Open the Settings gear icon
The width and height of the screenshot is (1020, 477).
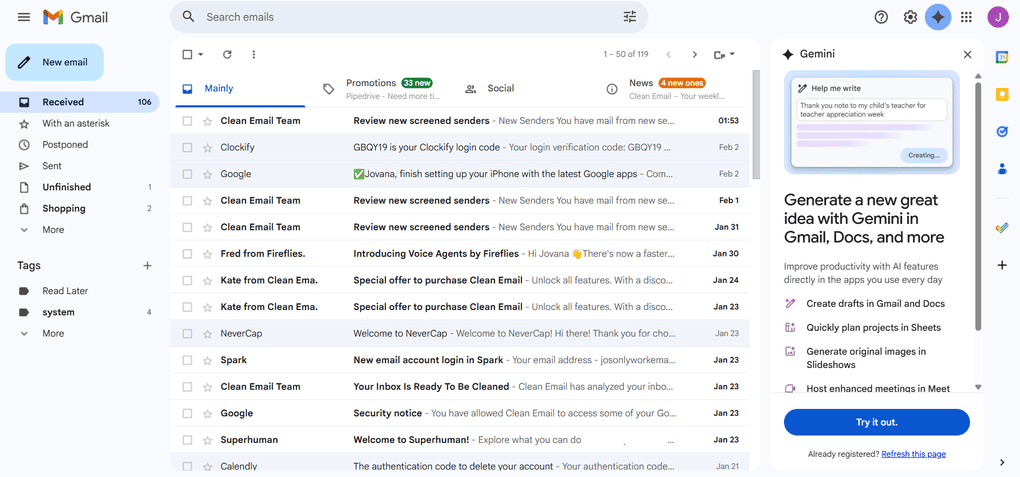click(x=910, y=18)
